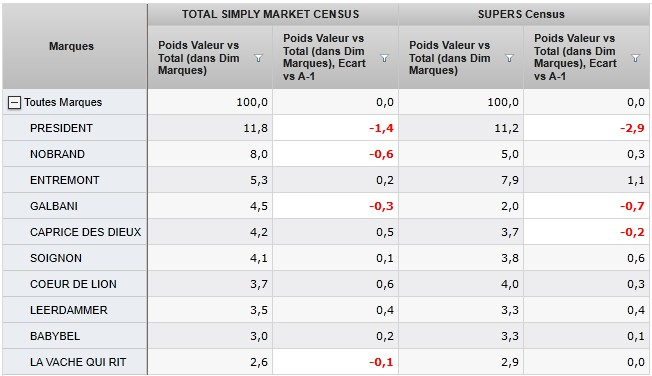Image resolution: width=652 pixels, height=376 pixels.
Task: Click SUPERS Census group header
Action: point(521,14)
